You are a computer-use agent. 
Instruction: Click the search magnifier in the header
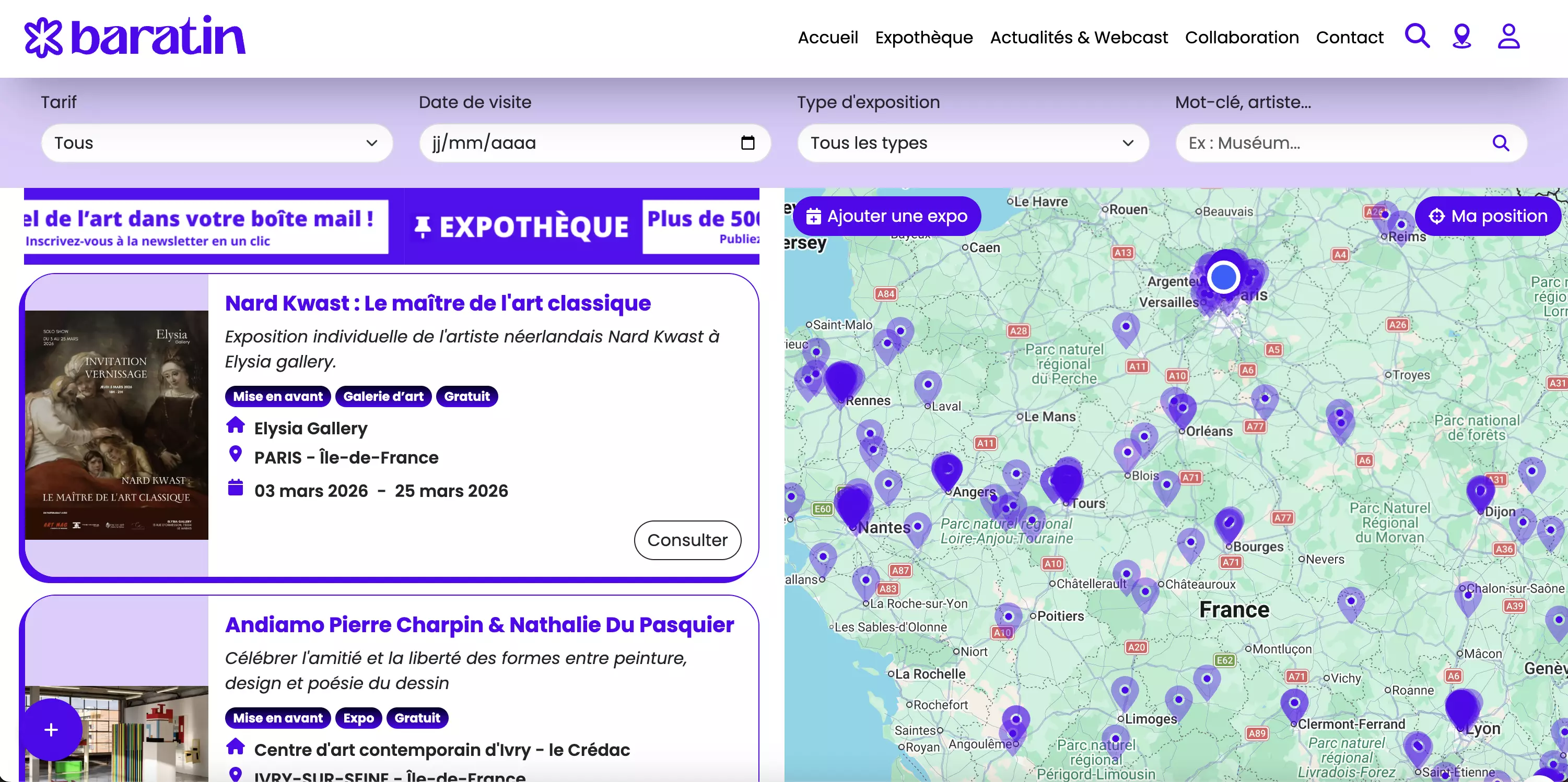point(1417,36)
